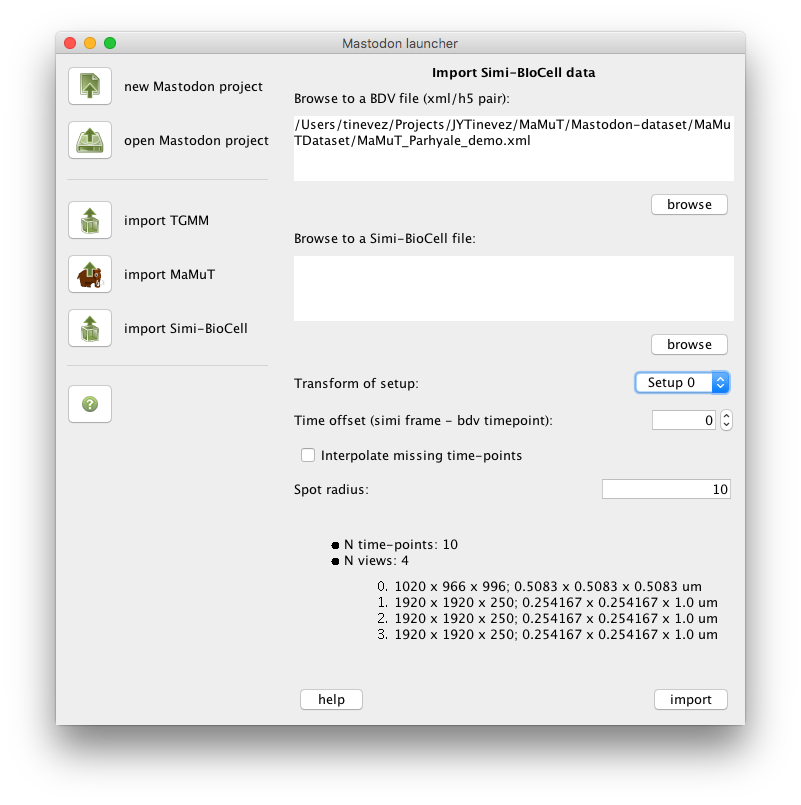The width and height of the screenshot is (801, 805).
Task: Decrease time offset with stepper down arrow
Action: tap(726, 426)
